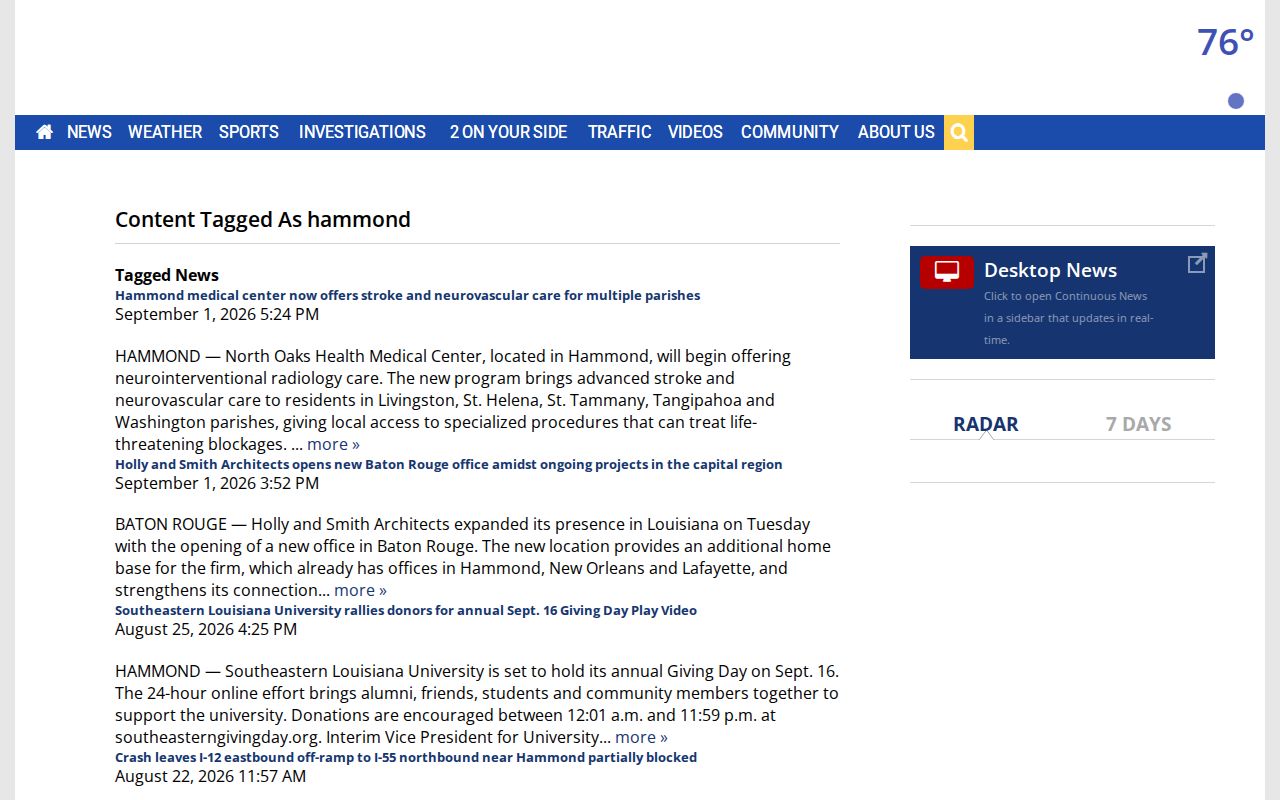
Task: Open the INVESTIGATIONS menu
Action: click(362, 132)
